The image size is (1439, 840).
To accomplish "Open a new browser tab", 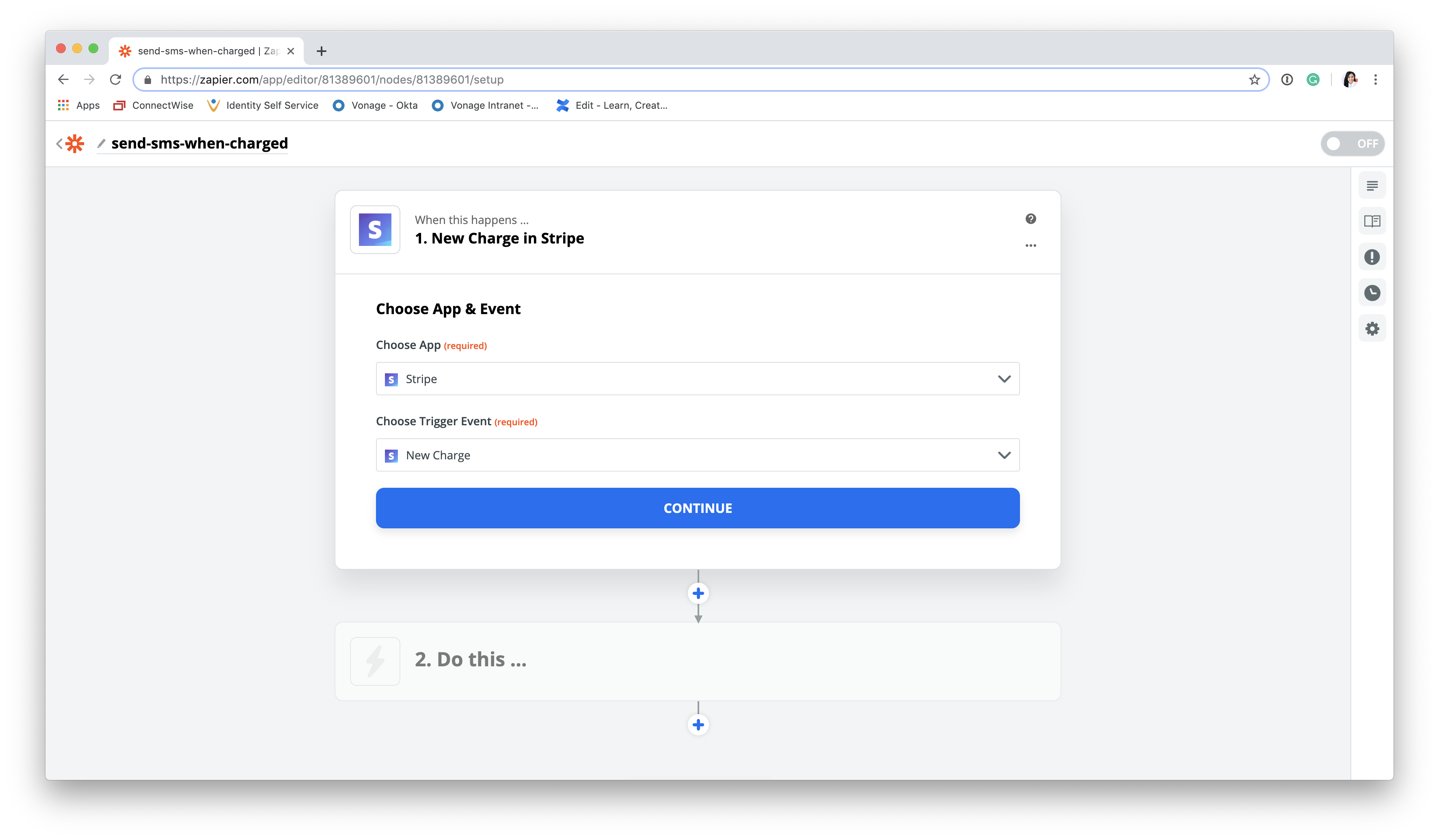I will [322, 51].
